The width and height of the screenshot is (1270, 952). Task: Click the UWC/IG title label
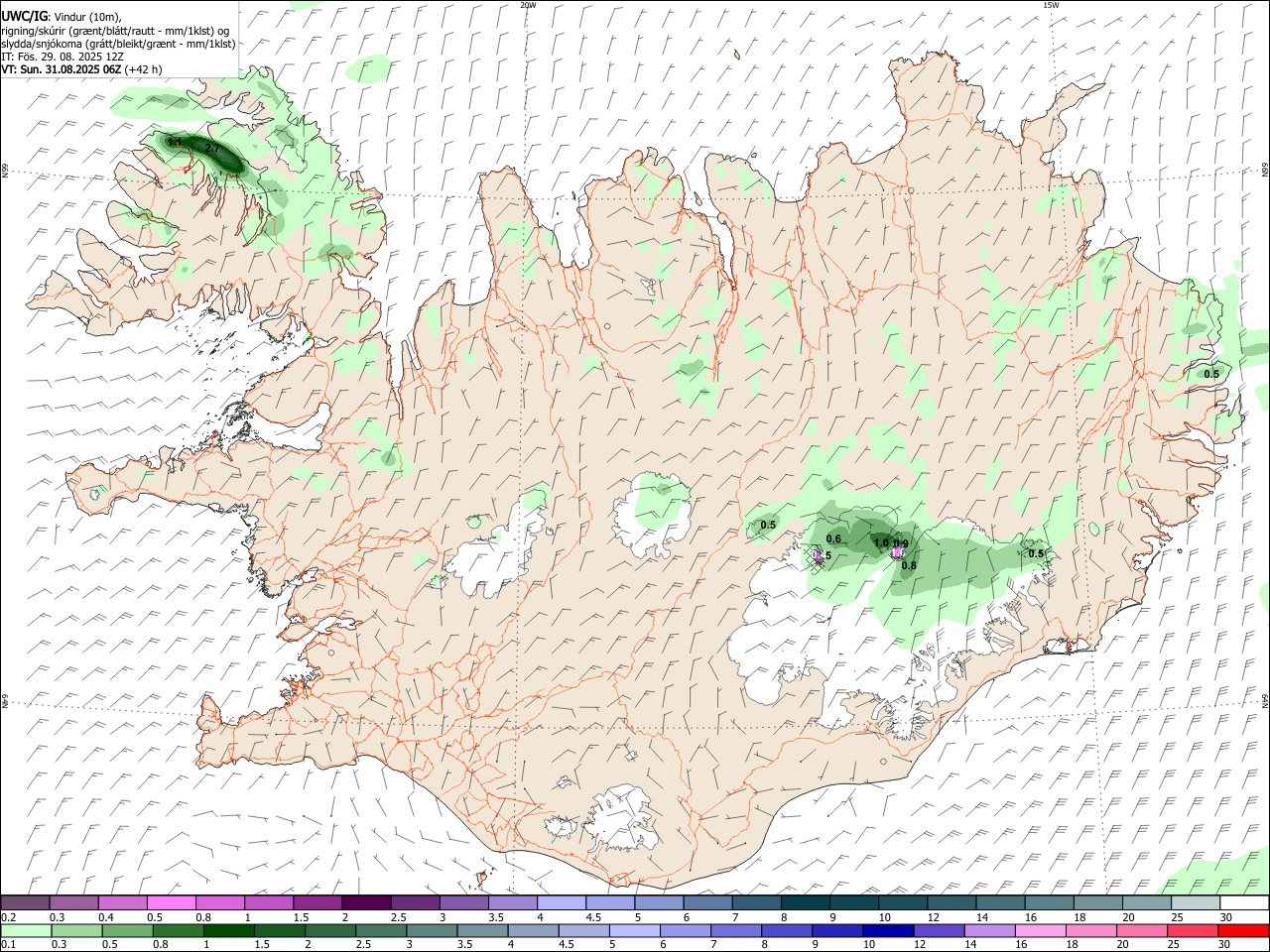24,17
